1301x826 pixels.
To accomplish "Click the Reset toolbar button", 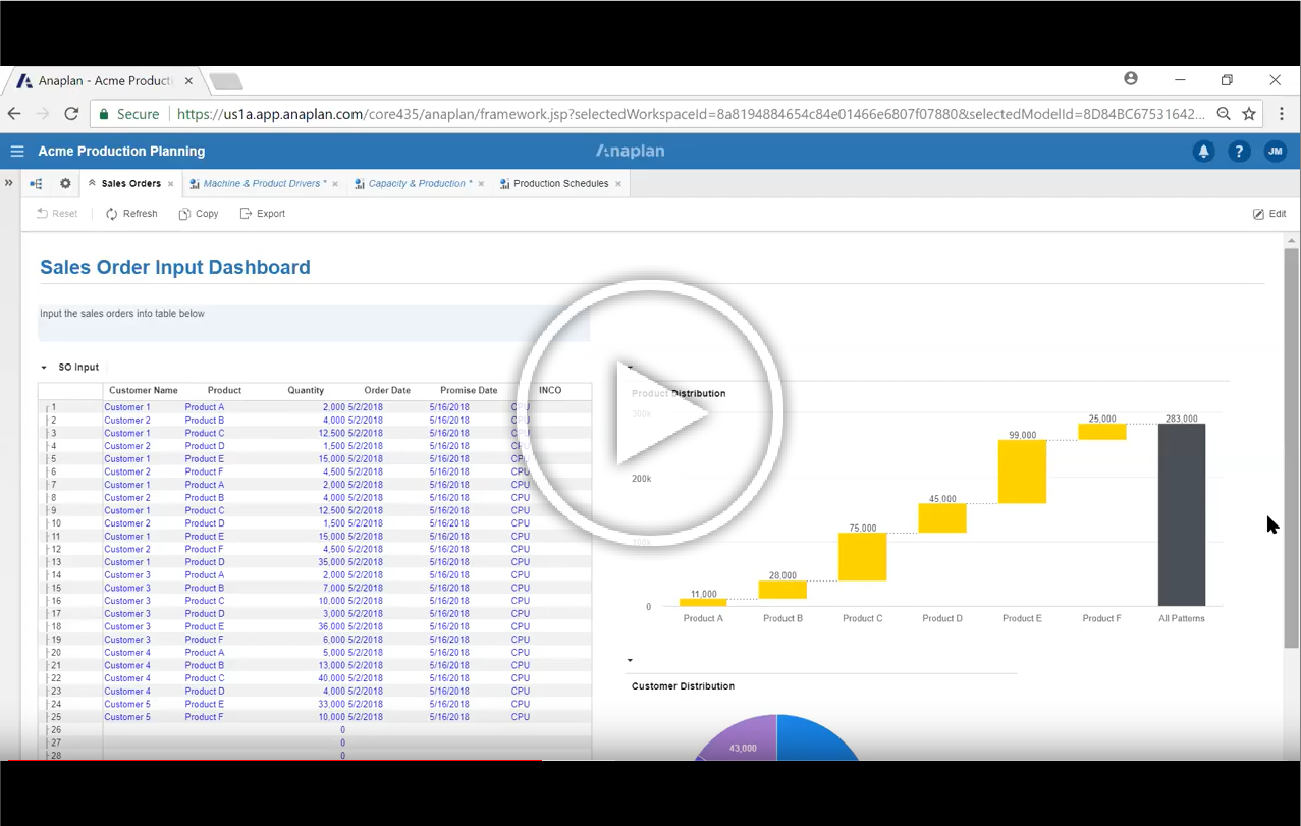I will (x=57, y=214).
